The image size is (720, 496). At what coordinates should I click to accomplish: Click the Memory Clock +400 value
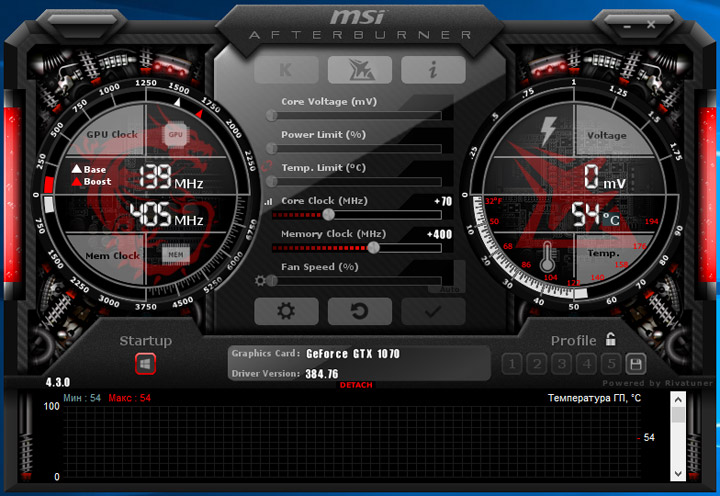(439, 234)
